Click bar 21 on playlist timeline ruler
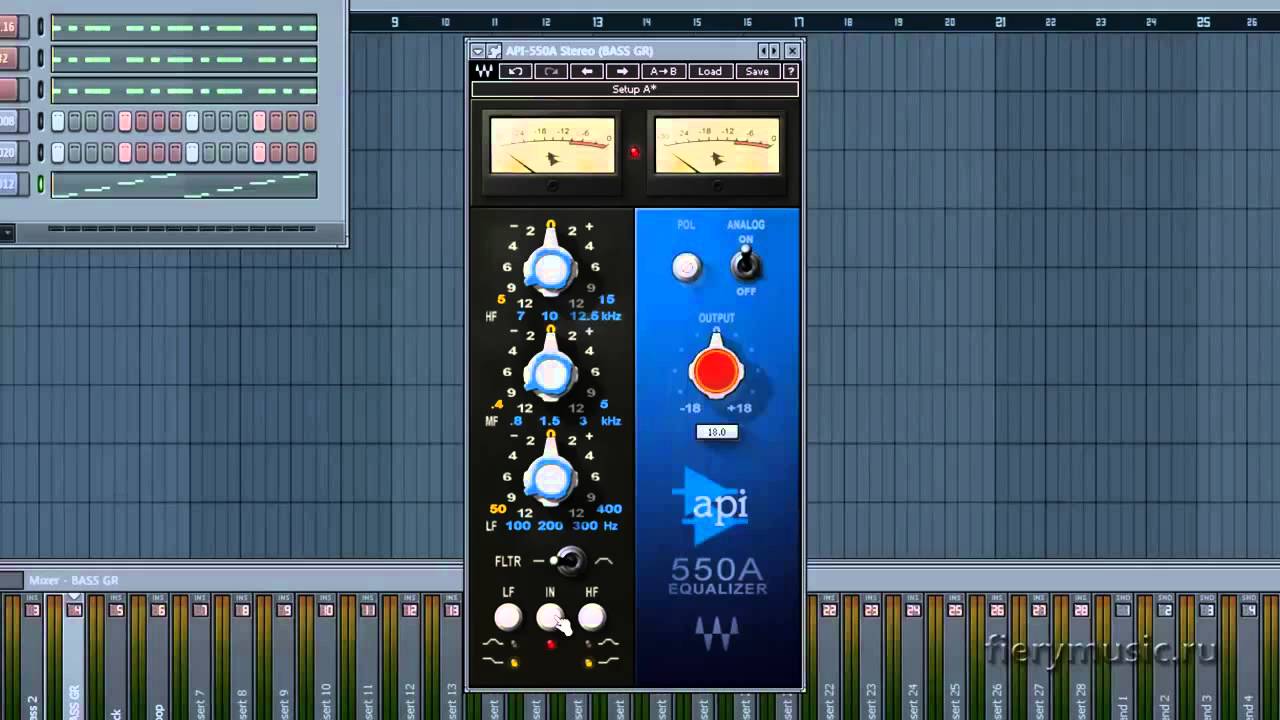The height and width of the screenshot is (720, 1280). pos(1000,22)
